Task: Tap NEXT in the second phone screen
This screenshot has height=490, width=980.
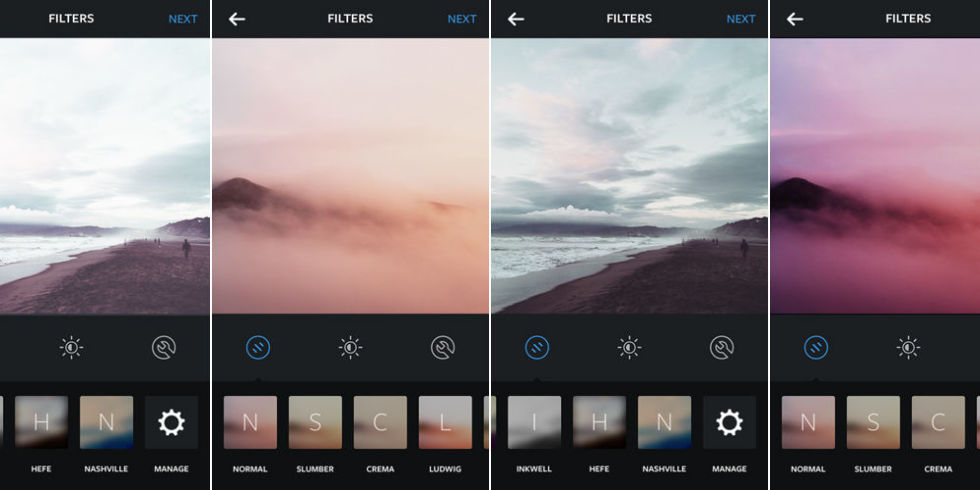Action: [462, 19]
